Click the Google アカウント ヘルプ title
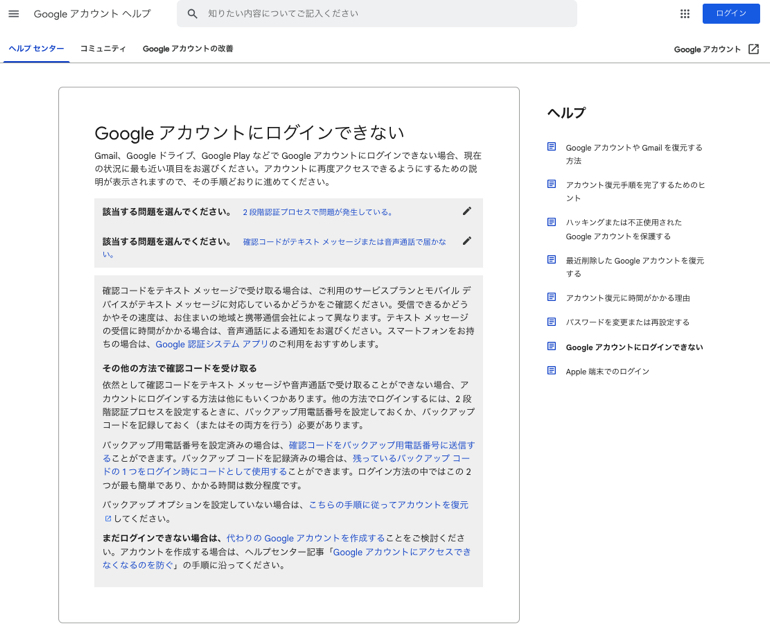The image size is (770, 631). tap(92, 14)
